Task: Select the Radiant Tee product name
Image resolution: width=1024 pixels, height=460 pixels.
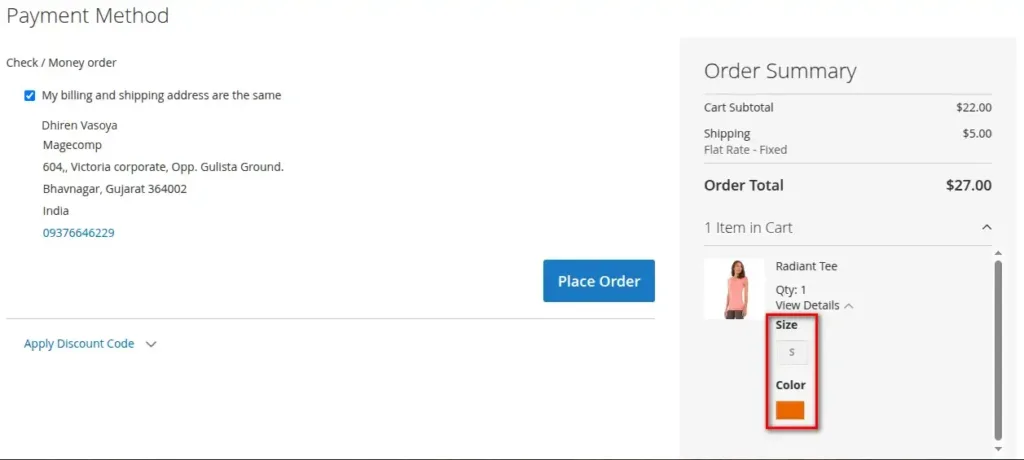Action: [x=806, y=266]
